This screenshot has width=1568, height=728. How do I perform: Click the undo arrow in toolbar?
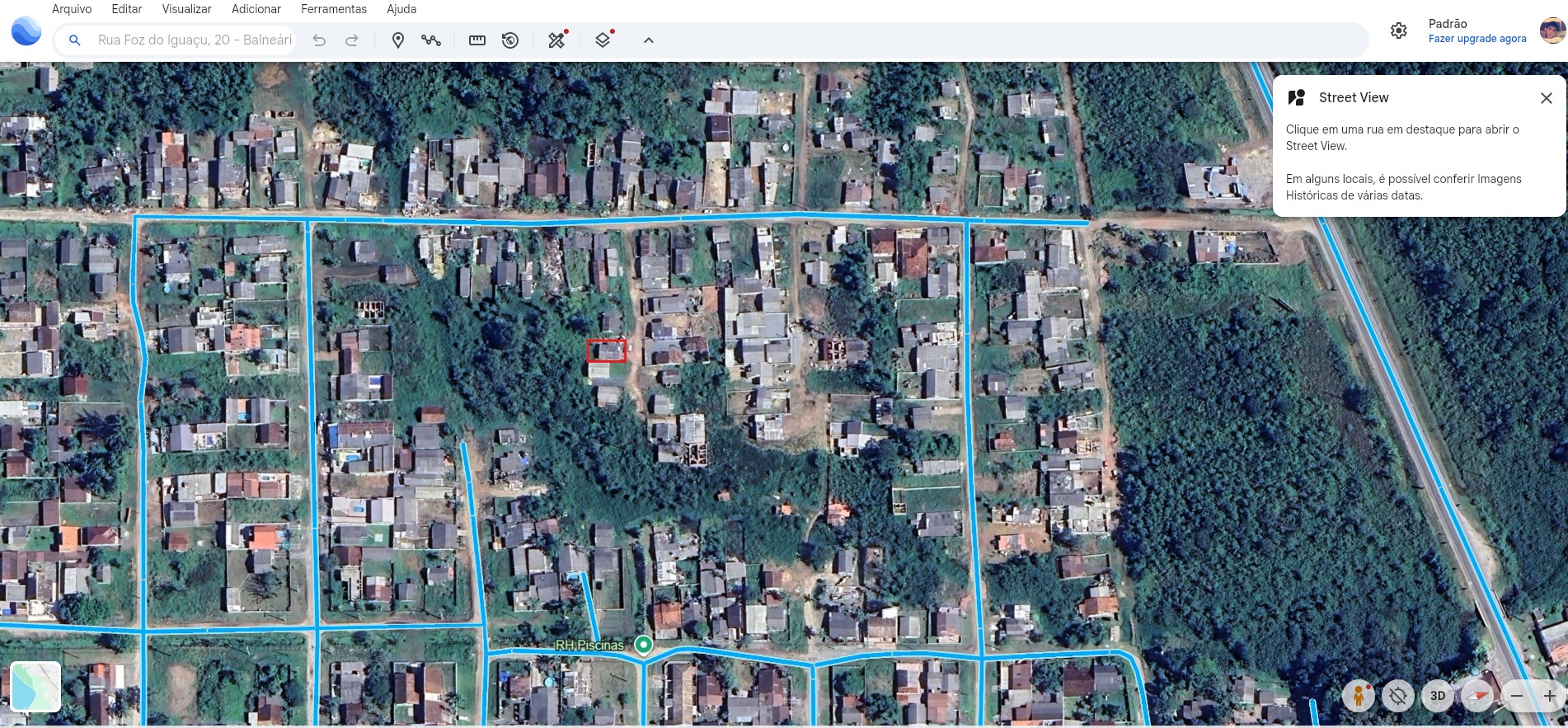pyautogui.click(x=319, y=40)
